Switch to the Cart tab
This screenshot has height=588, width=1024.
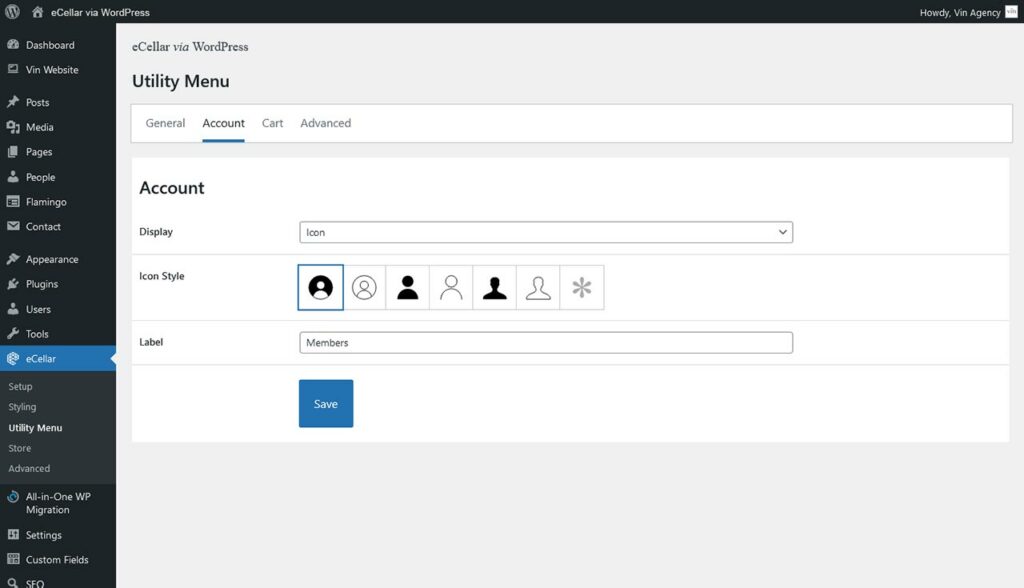272,123
